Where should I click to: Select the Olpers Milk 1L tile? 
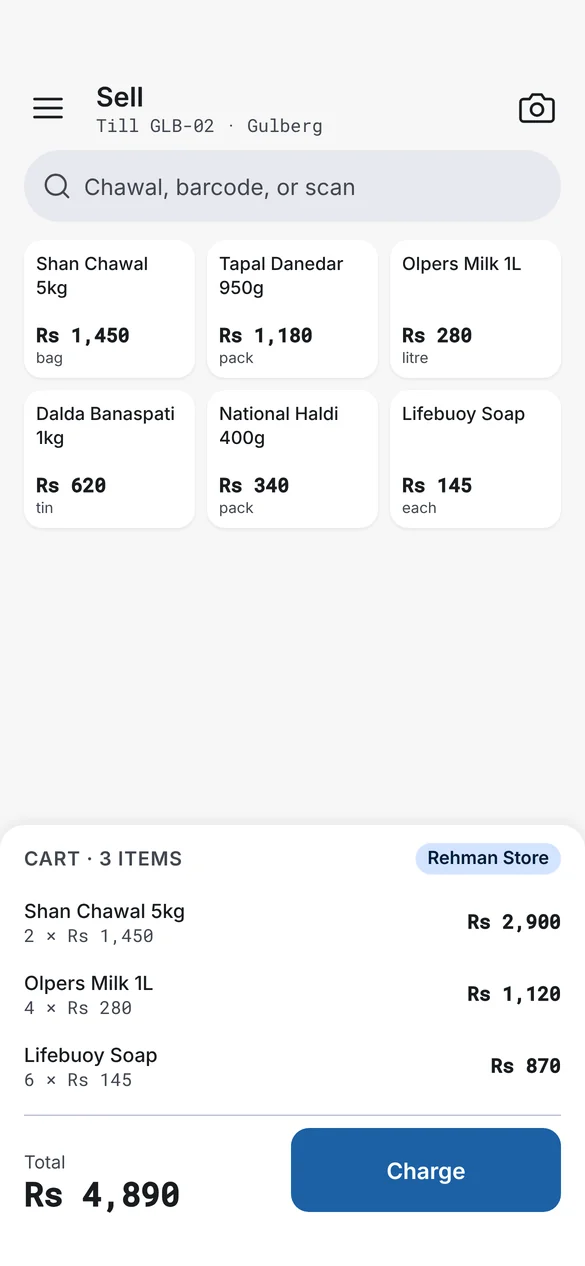pyautogui.click(x=475, y=309)
